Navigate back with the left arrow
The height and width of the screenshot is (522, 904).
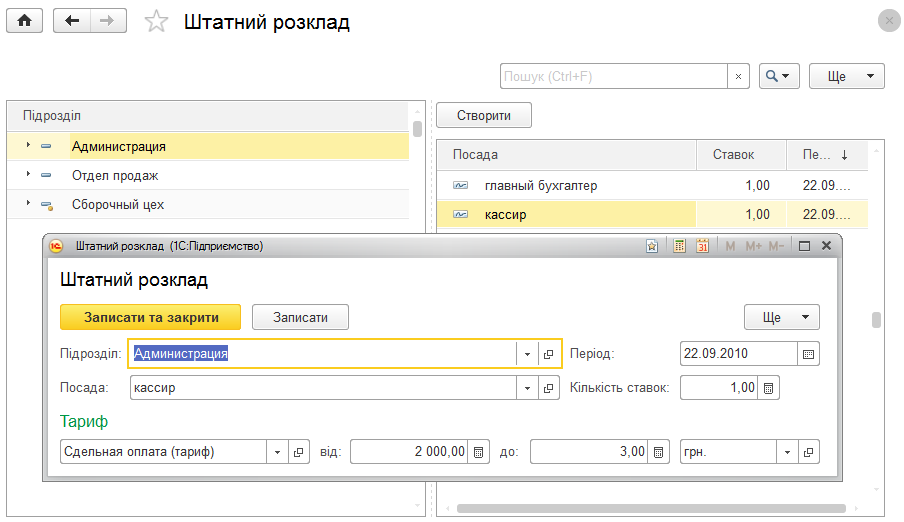tap(71, 21)
